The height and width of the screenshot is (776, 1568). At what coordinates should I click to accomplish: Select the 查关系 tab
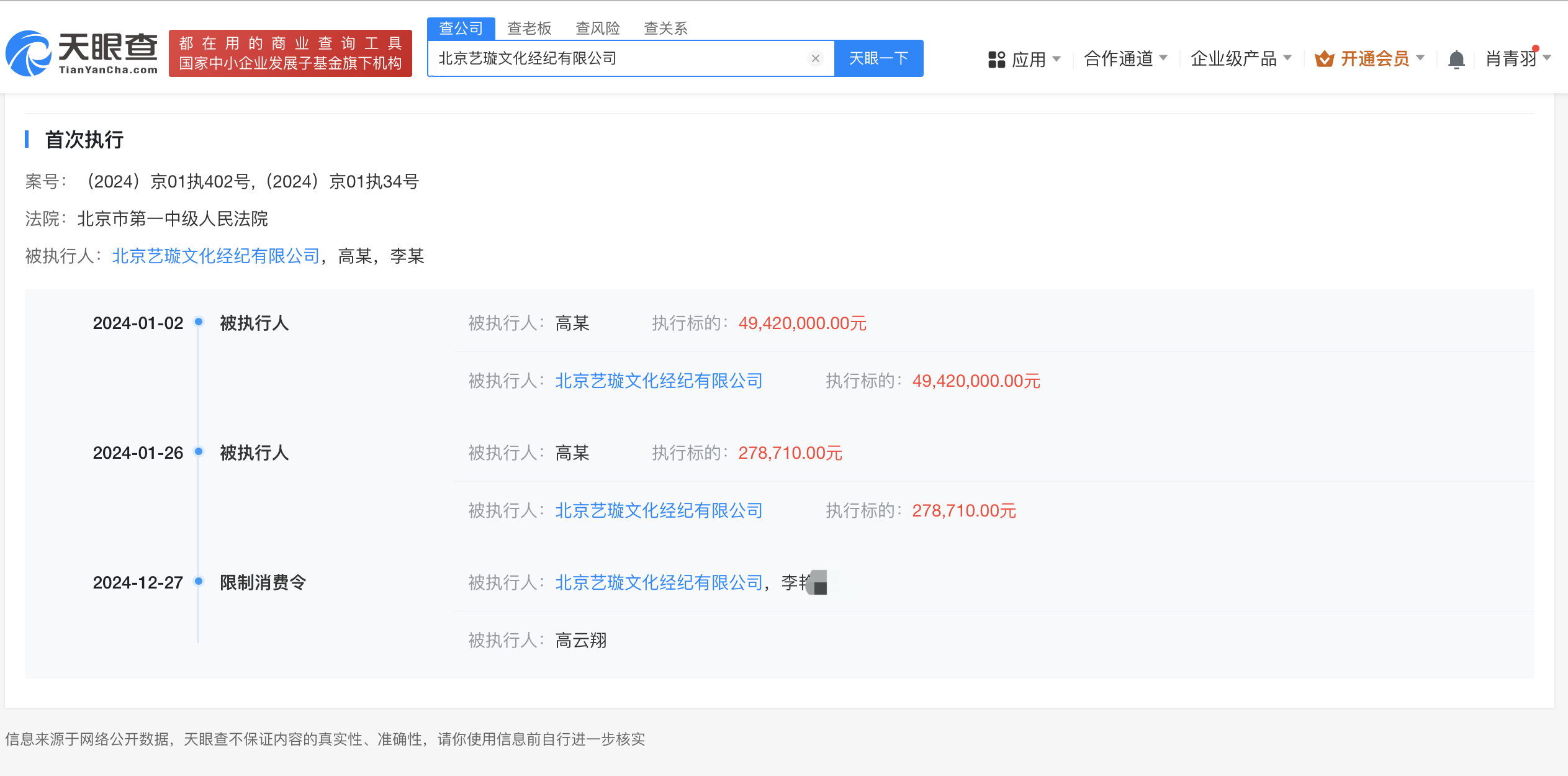(x=665, y=29)
